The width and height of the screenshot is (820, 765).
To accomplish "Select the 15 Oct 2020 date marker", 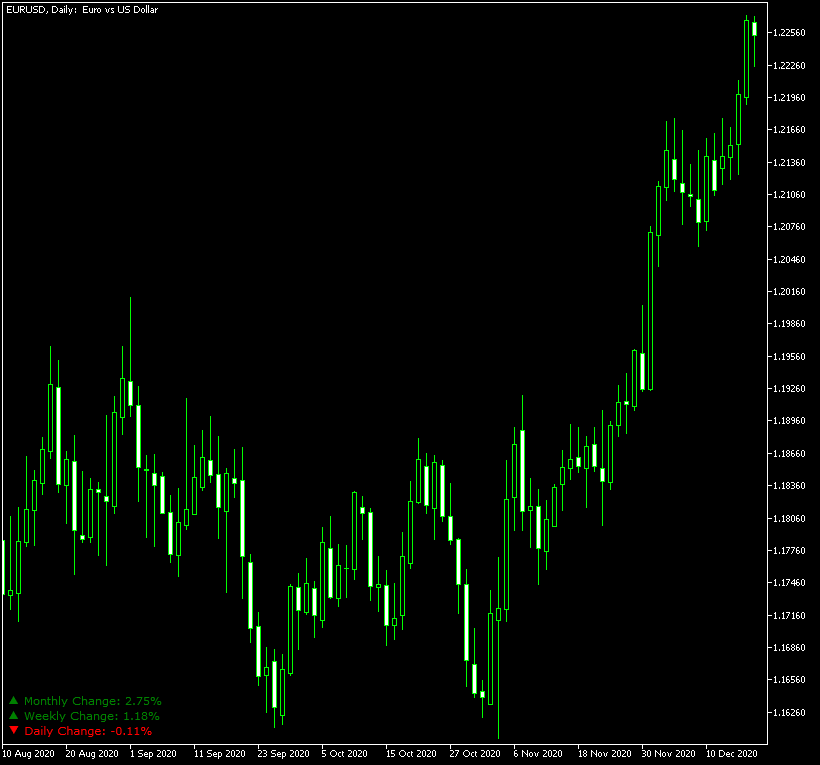I will (x=411, y=753).
